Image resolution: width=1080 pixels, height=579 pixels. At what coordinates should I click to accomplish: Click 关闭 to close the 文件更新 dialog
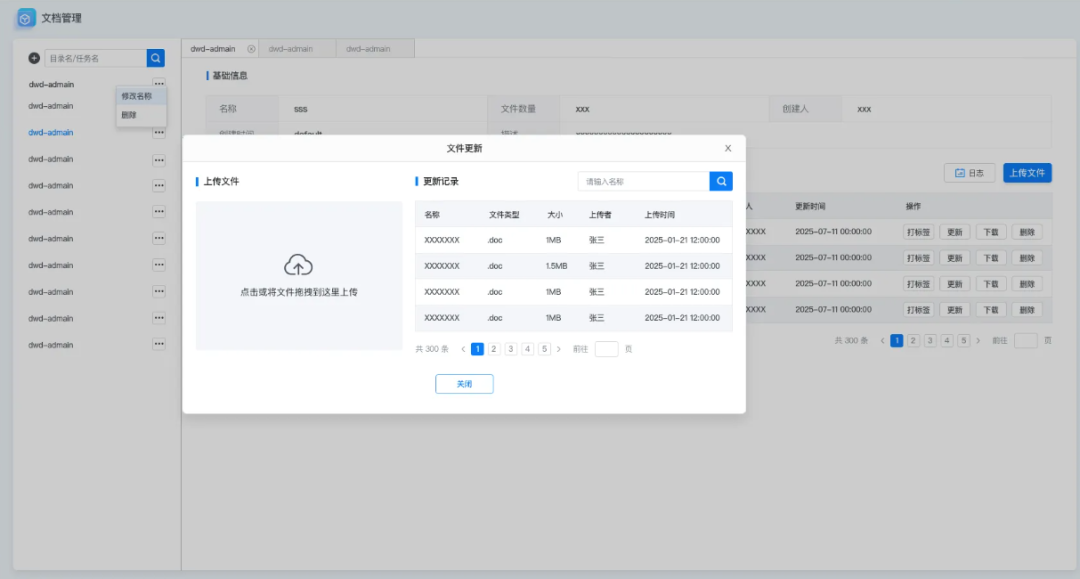tap(464, 383)
